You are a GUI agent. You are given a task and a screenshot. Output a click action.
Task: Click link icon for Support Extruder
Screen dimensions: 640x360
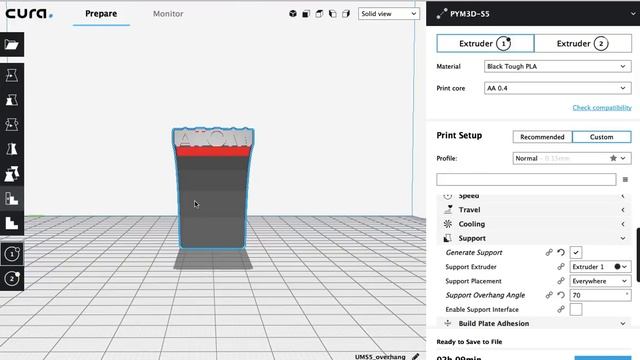[561, 267]
